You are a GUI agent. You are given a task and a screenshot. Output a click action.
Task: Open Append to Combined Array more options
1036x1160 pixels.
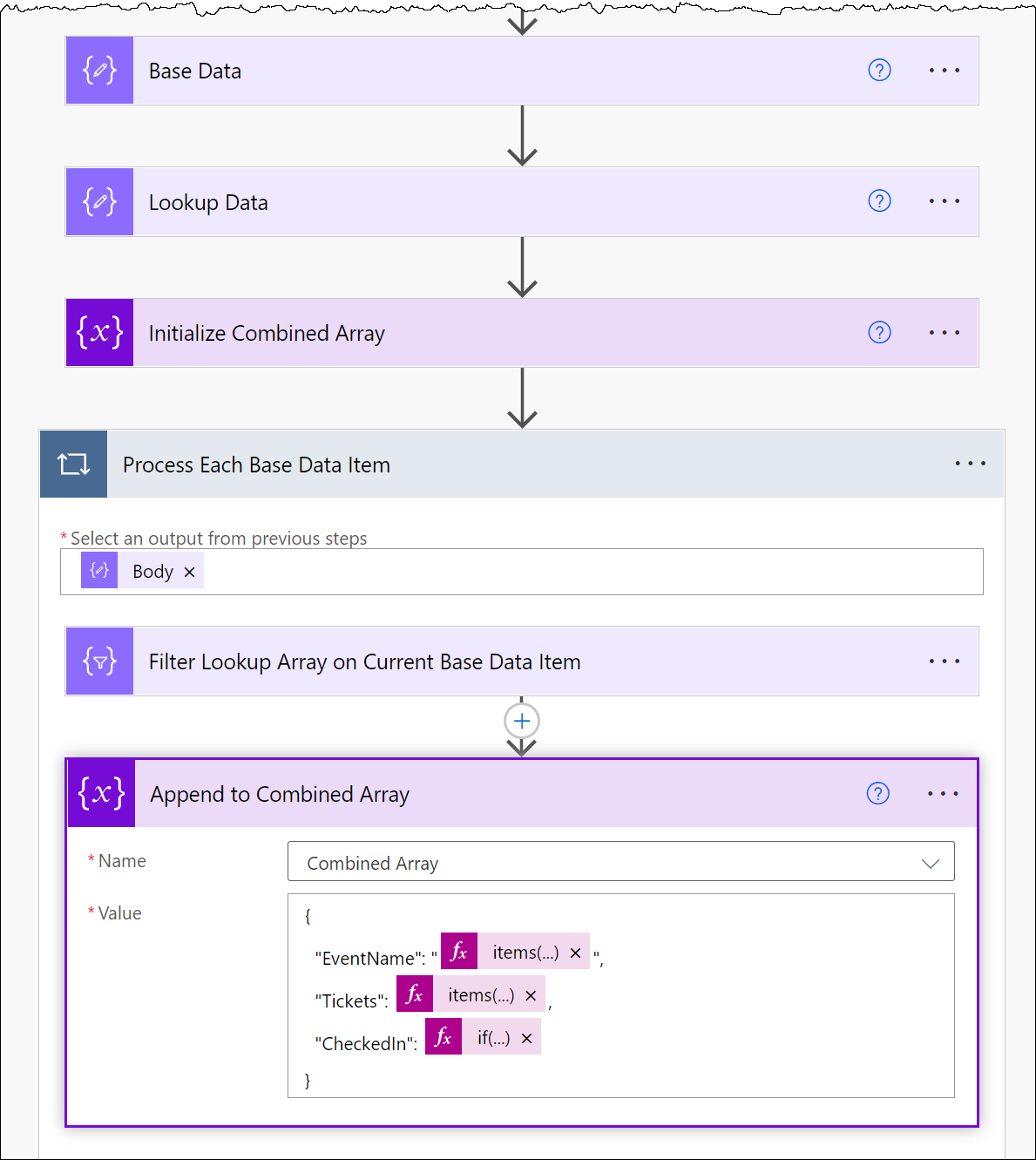pyautogui.click(x=943, y=794)
